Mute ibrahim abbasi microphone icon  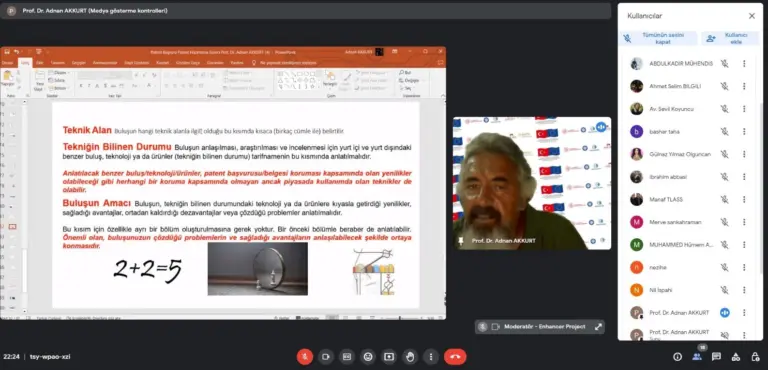pyautogui.click(x=724, y=177)
